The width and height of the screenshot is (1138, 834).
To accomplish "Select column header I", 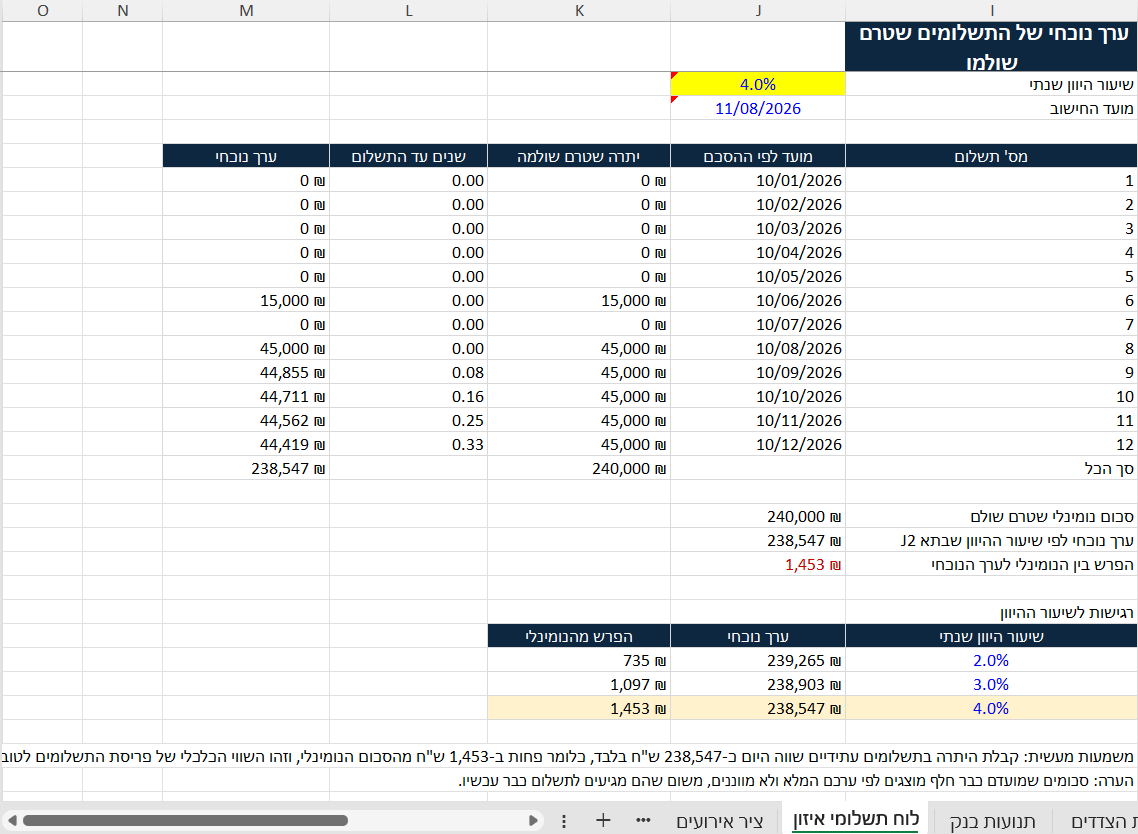I will [x=991, y=11].
